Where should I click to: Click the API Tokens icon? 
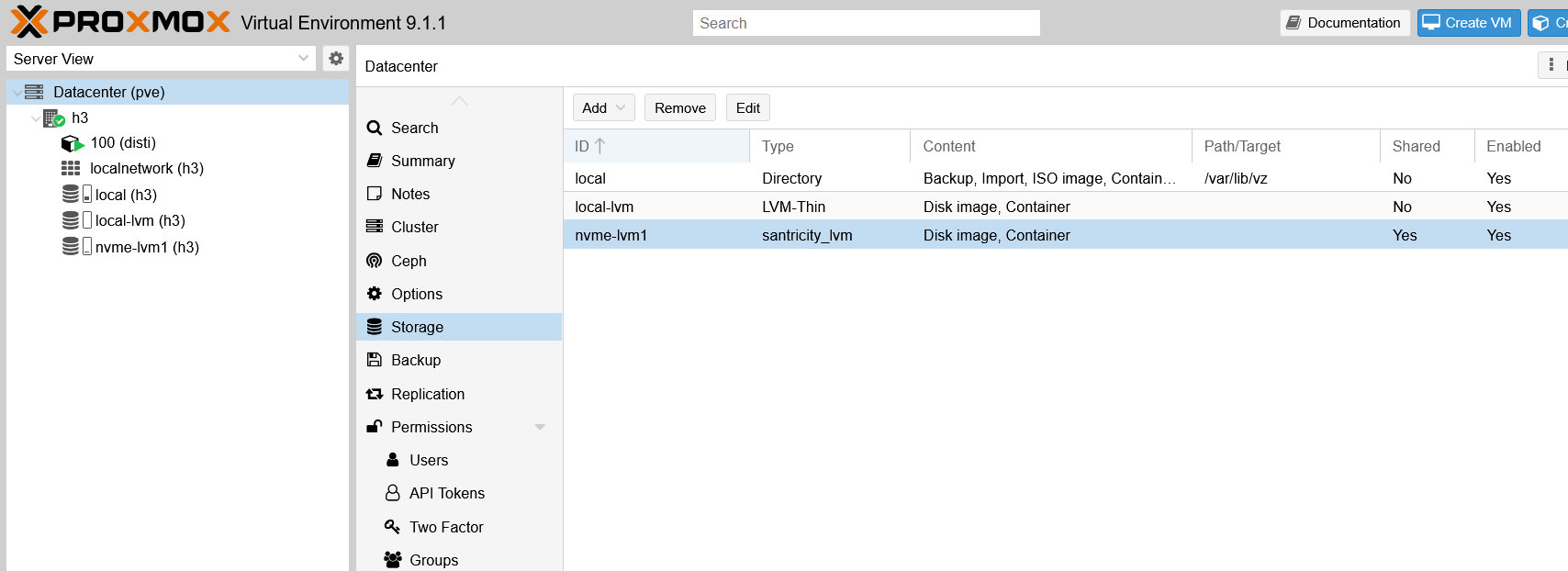393,493
